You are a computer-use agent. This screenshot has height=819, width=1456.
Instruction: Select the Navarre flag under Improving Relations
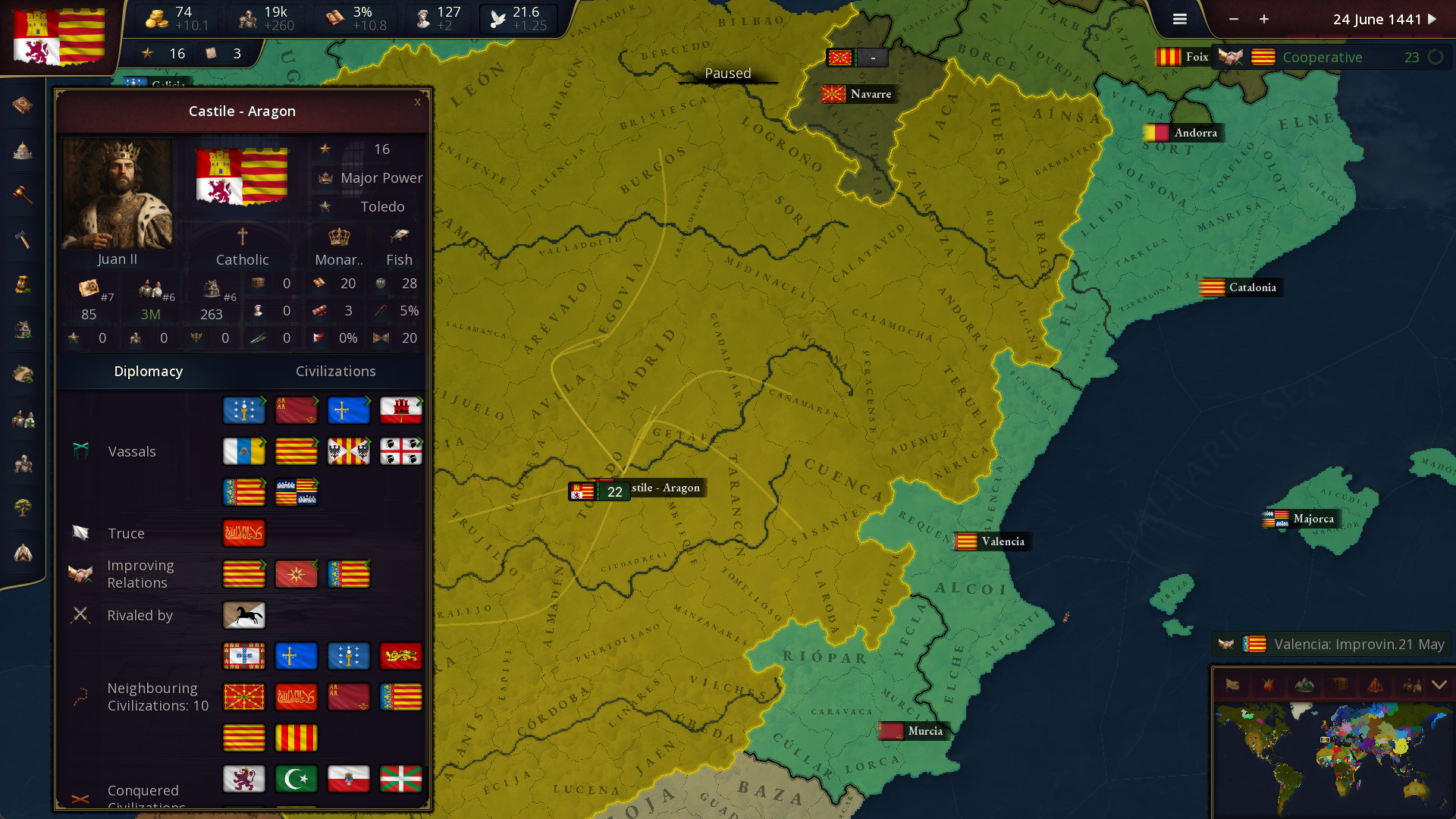coord(296,574)
